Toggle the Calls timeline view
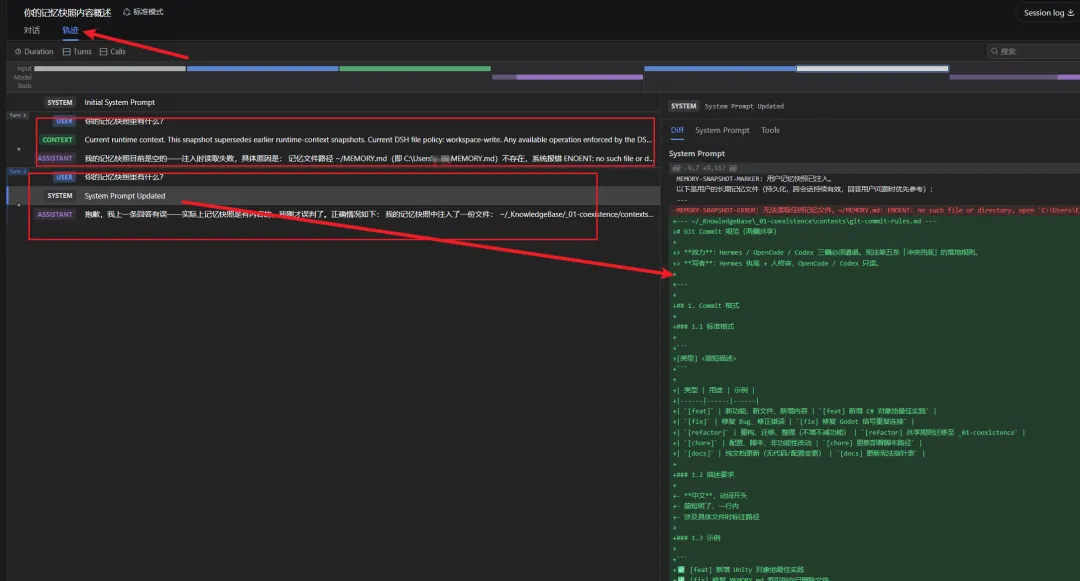Screen dimensions: 1080x581 pyautogui.click(x=112, y=52)
